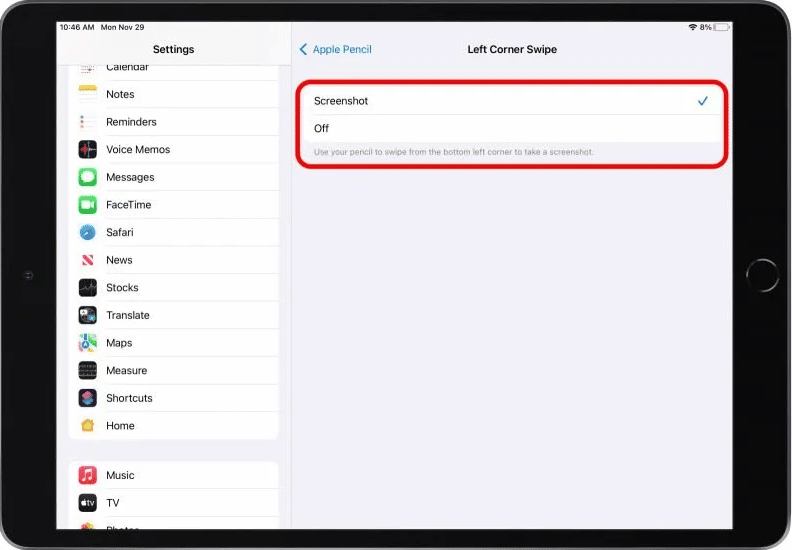Go back to Apple Pencil settings
The image size is (792, 550).
341,50
